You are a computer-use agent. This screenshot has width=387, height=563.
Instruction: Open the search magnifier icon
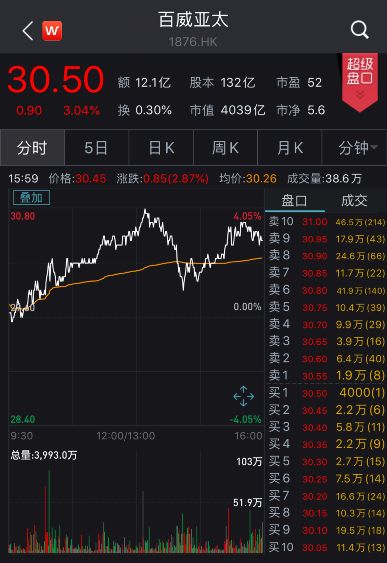[x=359, y=30]
